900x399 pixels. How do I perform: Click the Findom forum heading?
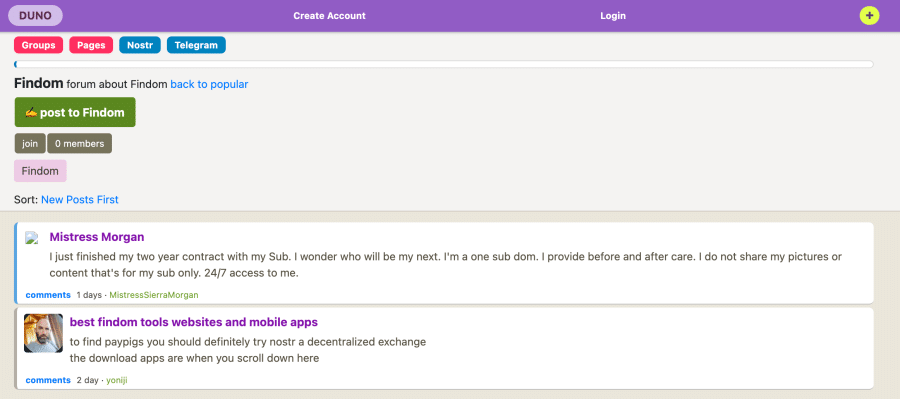point(38,84)
